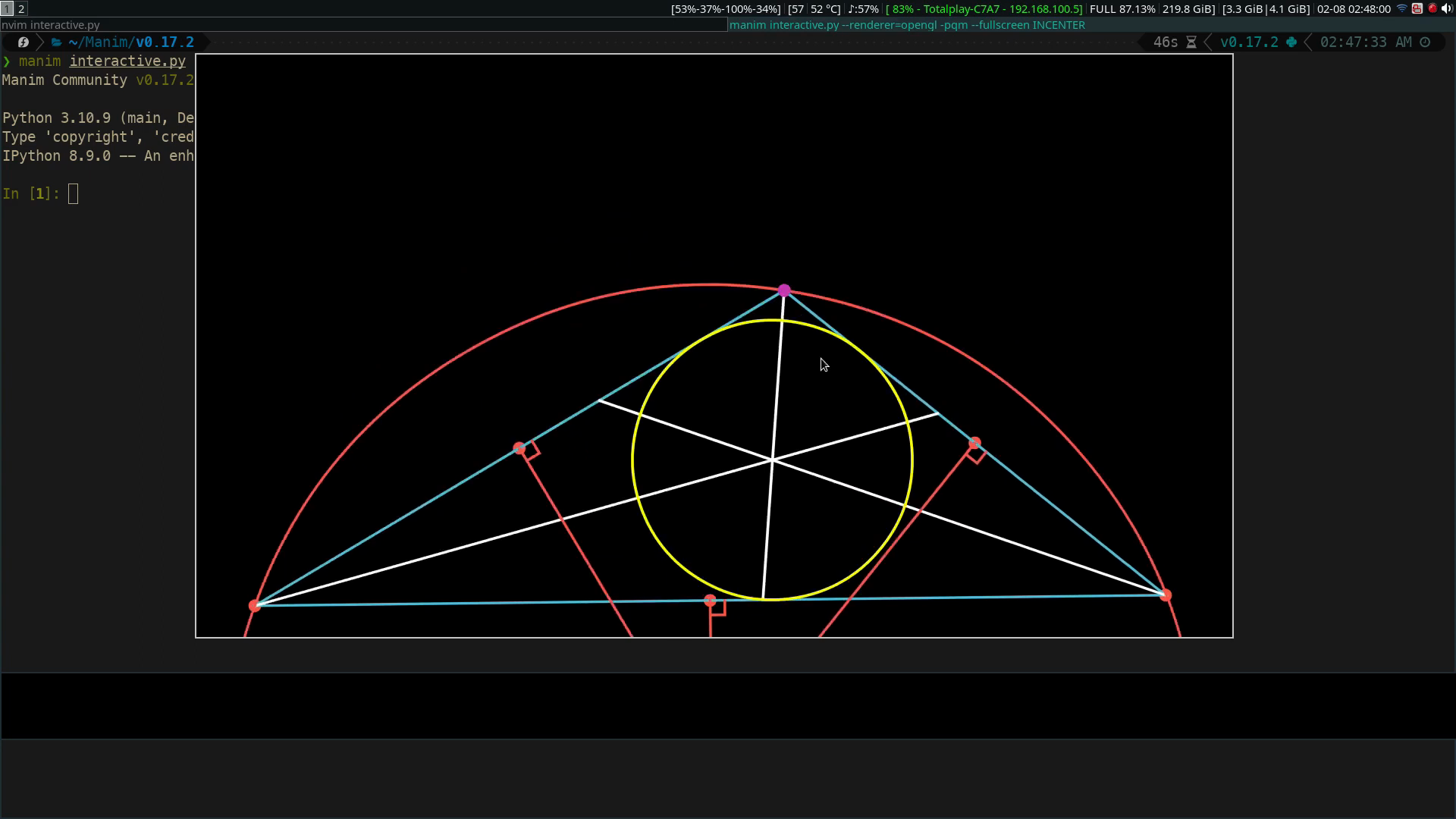Click the underlined interactive.py command text
Image resolution: width=1456 pixels, height=819 pixels.
[x=127, y=61]
